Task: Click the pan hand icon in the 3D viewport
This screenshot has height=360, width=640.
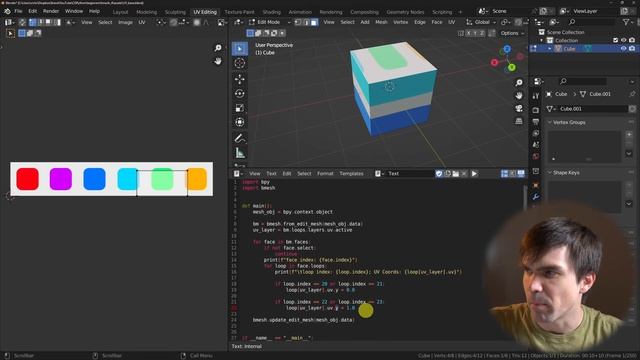Action: tap(519, 96)
